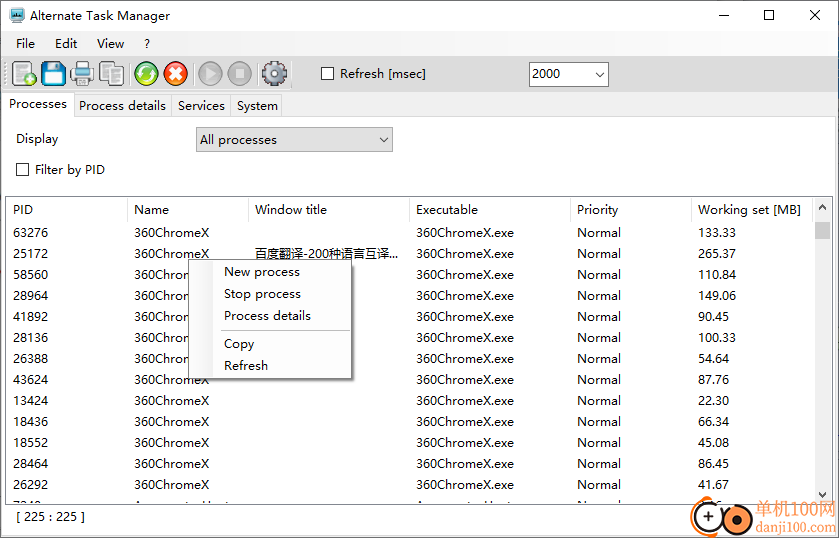The image size is (839, 538).
Task: Click the vertical scrollbar thumb
Action: pos(822,230)
